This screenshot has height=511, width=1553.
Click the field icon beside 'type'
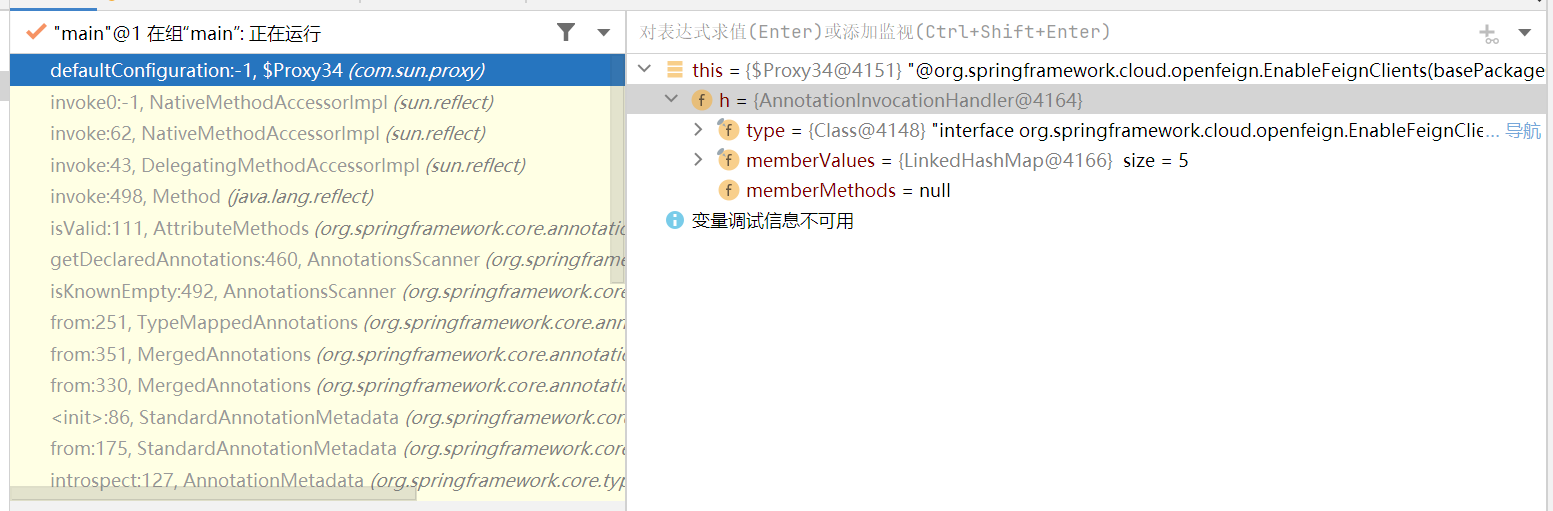[728, 130]
